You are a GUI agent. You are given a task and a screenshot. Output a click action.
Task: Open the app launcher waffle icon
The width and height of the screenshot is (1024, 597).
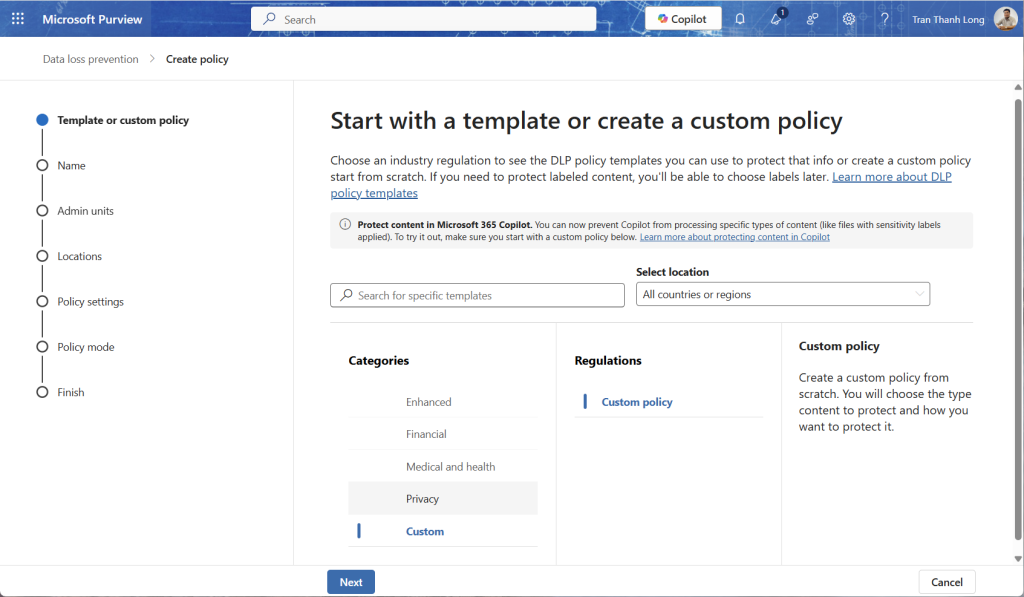17,19
